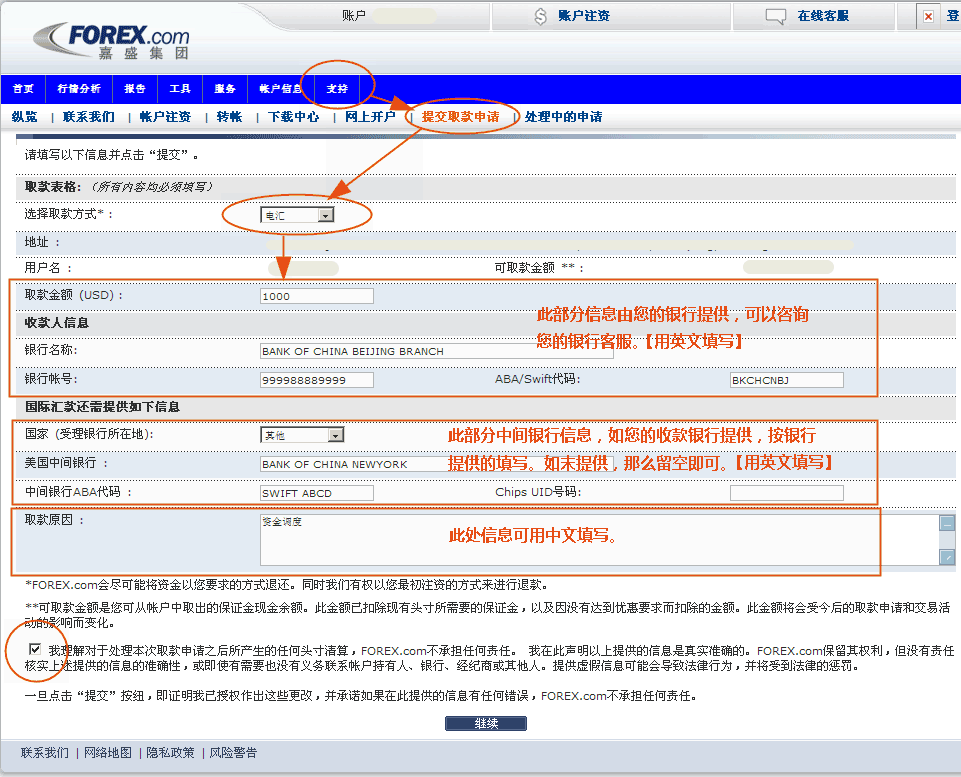This screenshot has height=777, width=961.
Task: Open the 行情分析 menu
Action: (78, 89)
